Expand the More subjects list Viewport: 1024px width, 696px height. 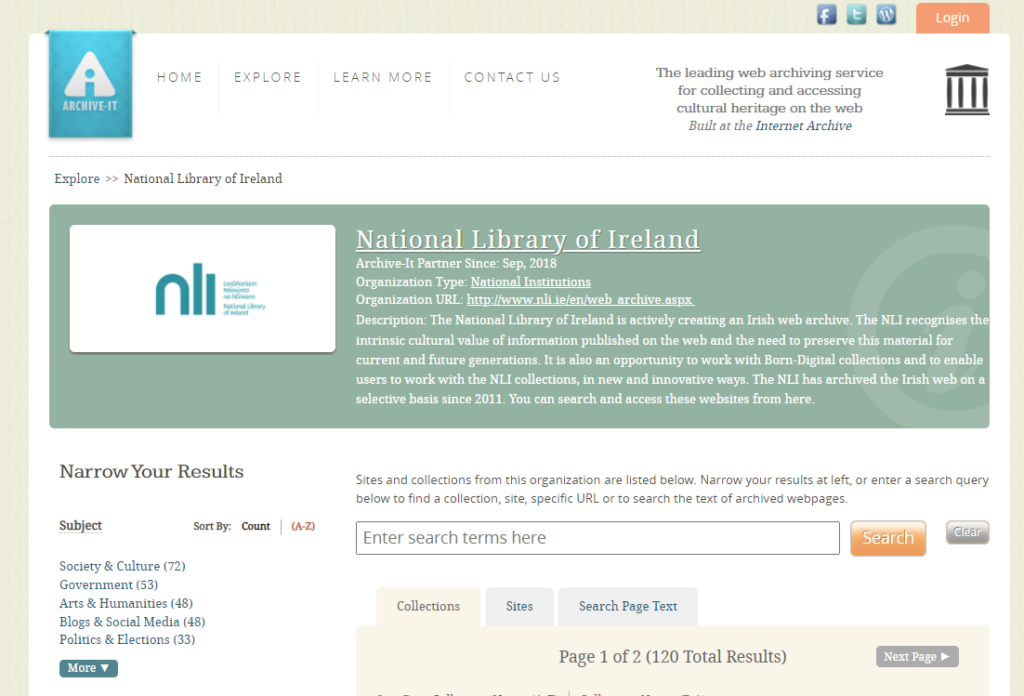[88, 668]
